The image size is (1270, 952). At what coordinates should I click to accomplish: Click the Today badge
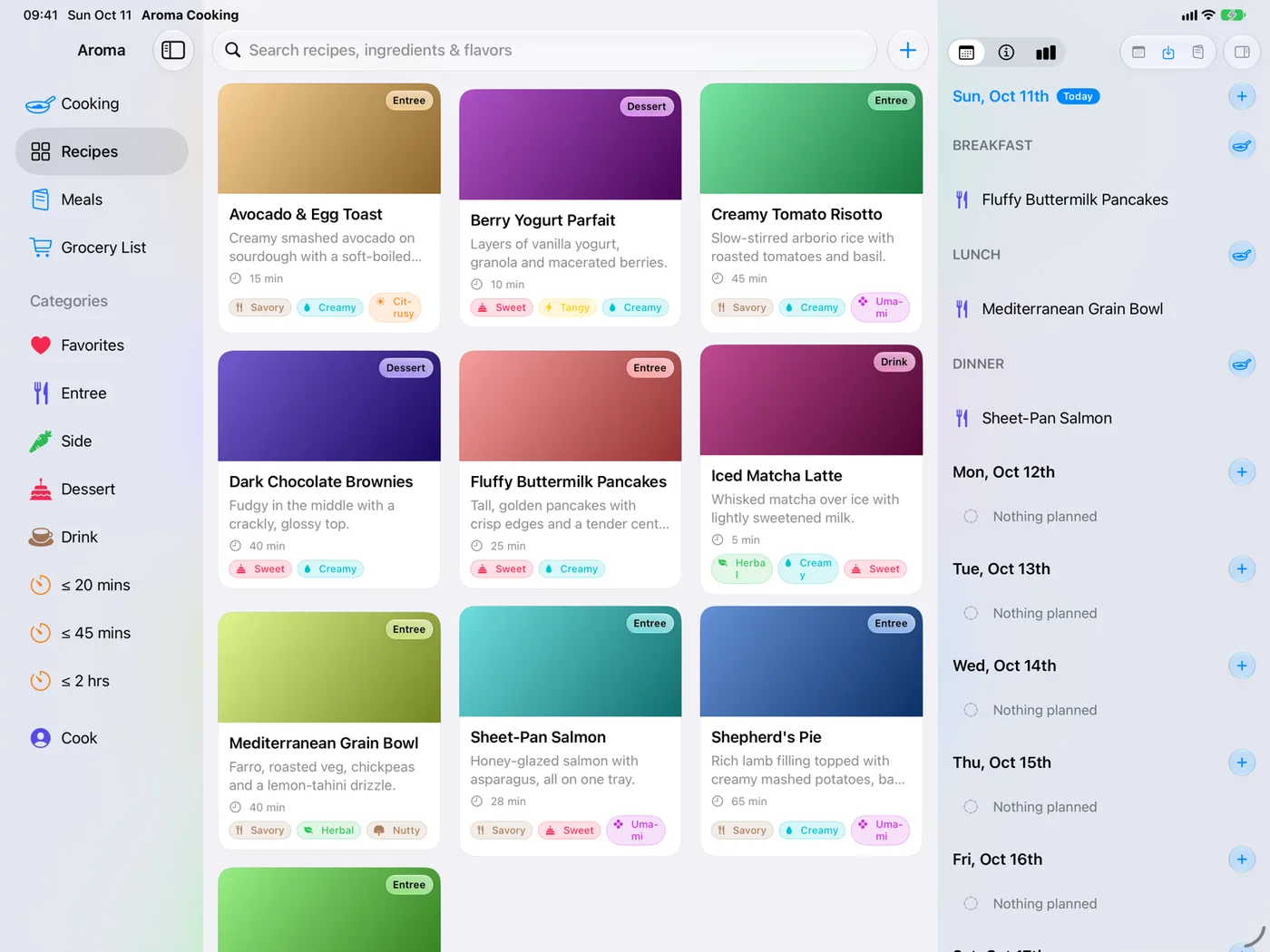[1078, 96]
